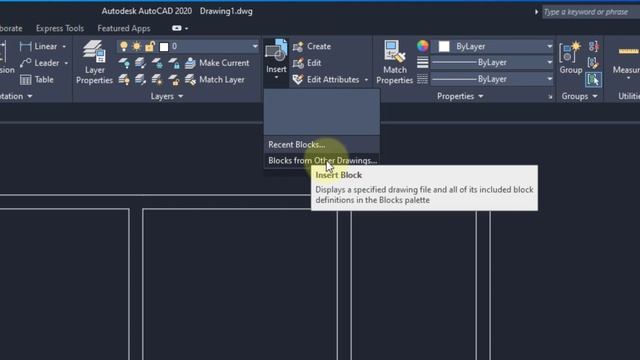Click the Match Layer button
Viewport: 640px width, 360px height.
215,80
